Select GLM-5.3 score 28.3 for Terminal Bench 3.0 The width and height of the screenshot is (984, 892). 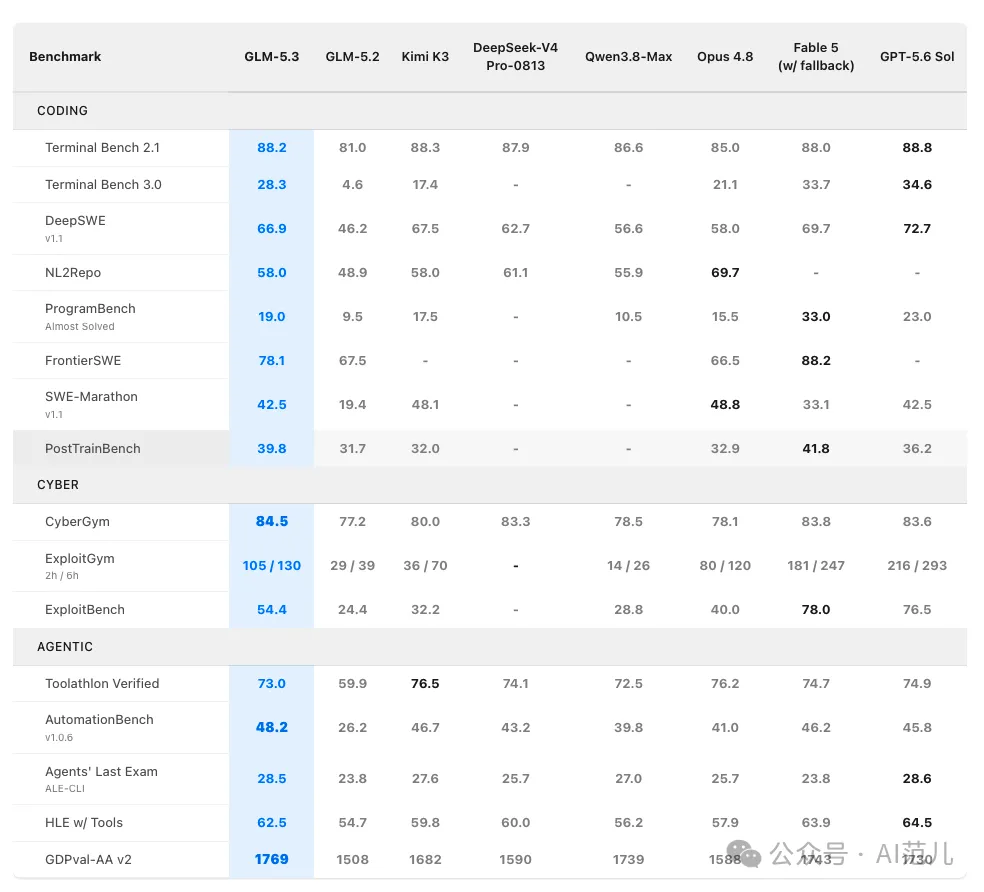[272, 185]
